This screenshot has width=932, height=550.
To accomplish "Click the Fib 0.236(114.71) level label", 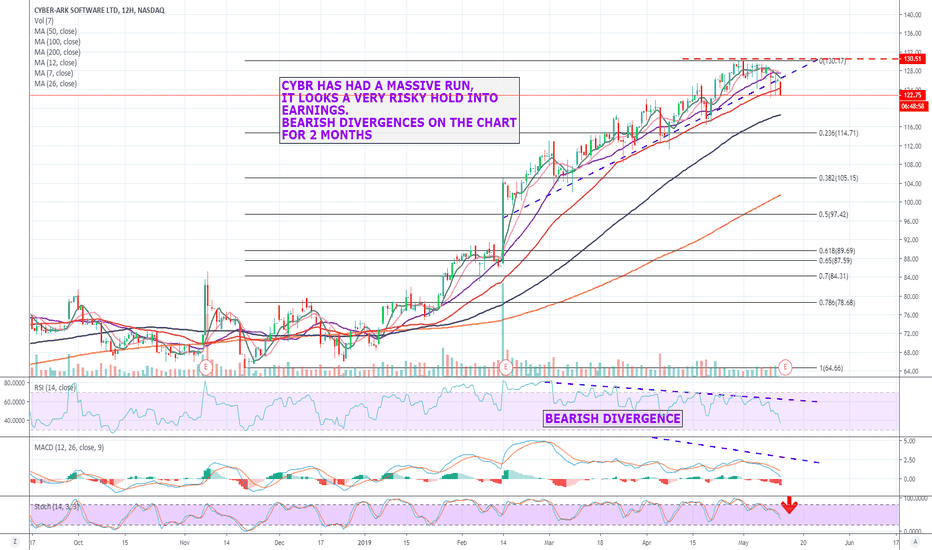I will (839, 133).
